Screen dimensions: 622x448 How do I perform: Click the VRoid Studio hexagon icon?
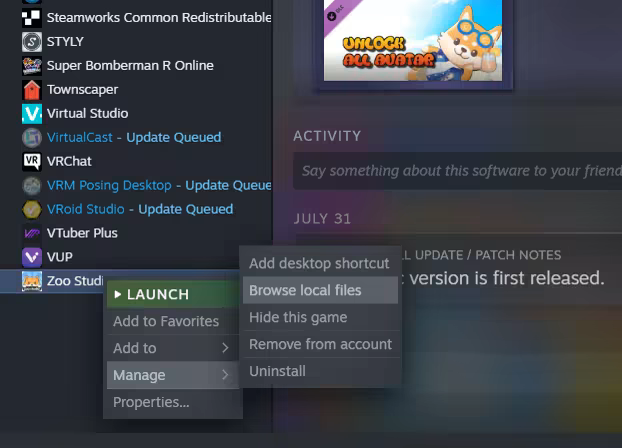pos(32,209)
